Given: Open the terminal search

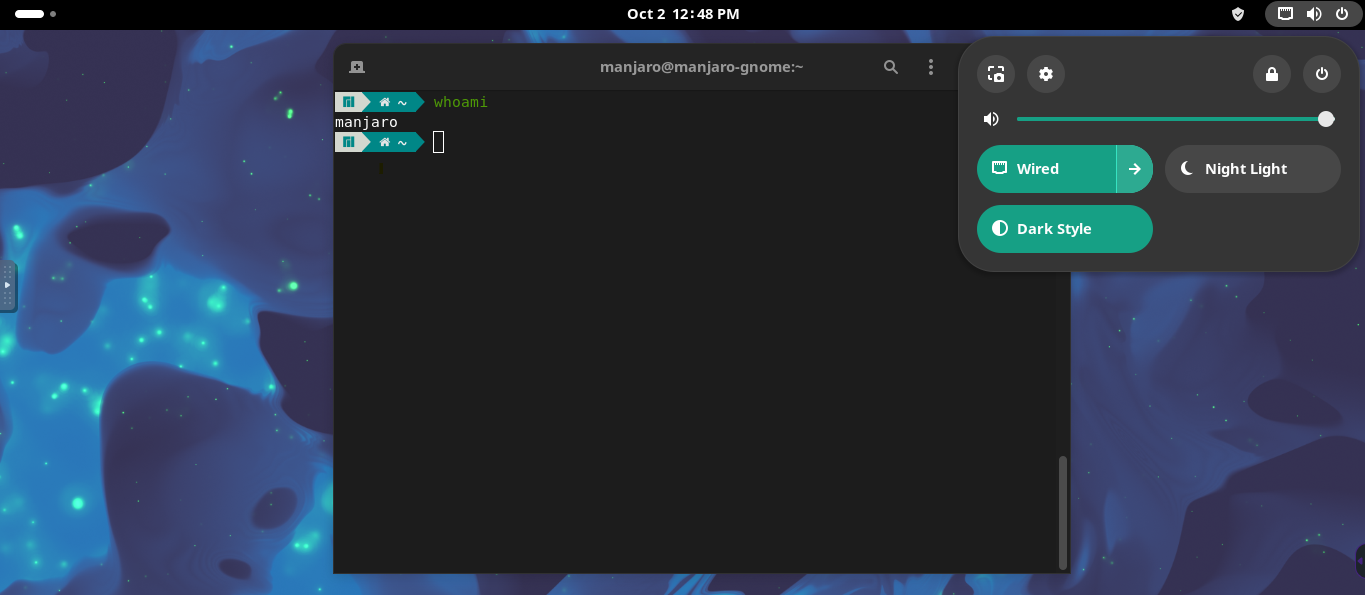Looking at the screenshot, I should [x=890, y=67].
